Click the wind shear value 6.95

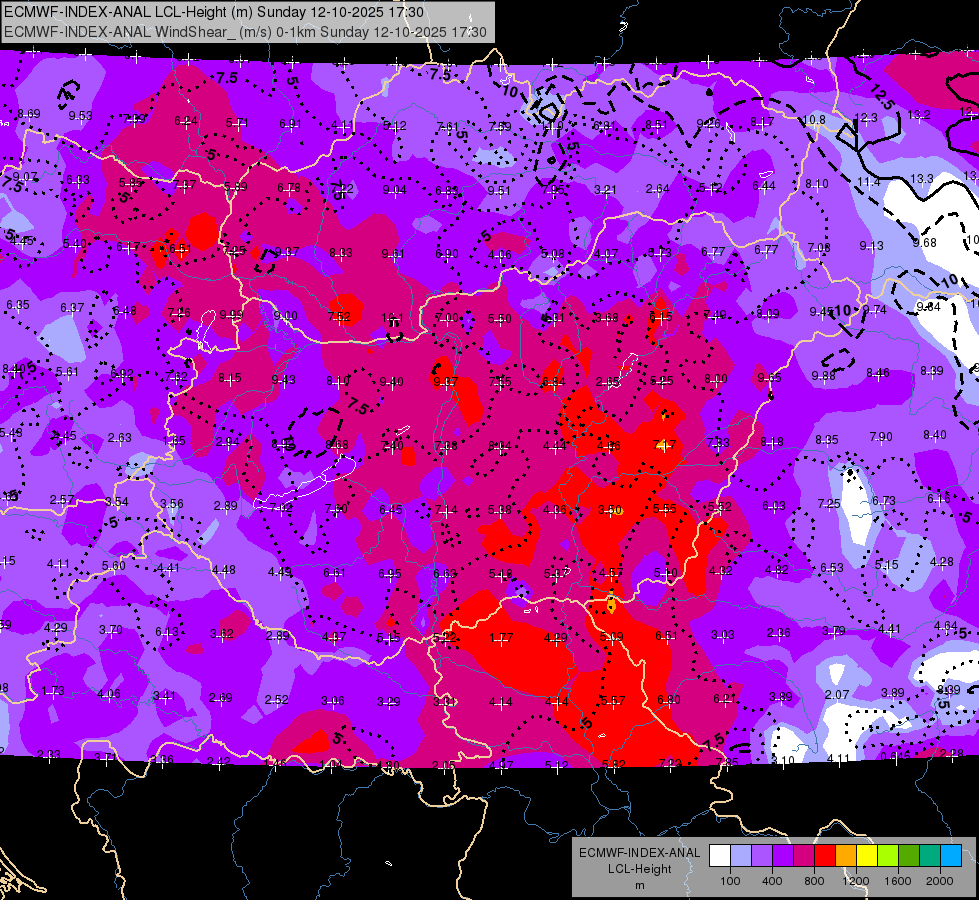point(390,573)
